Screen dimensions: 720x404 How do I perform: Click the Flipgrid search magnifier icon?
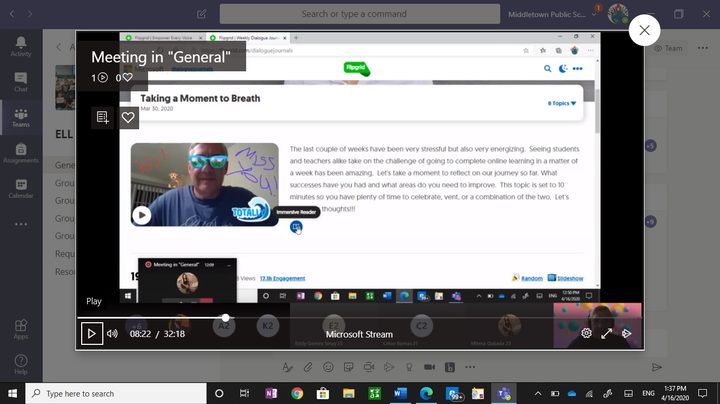547,69
